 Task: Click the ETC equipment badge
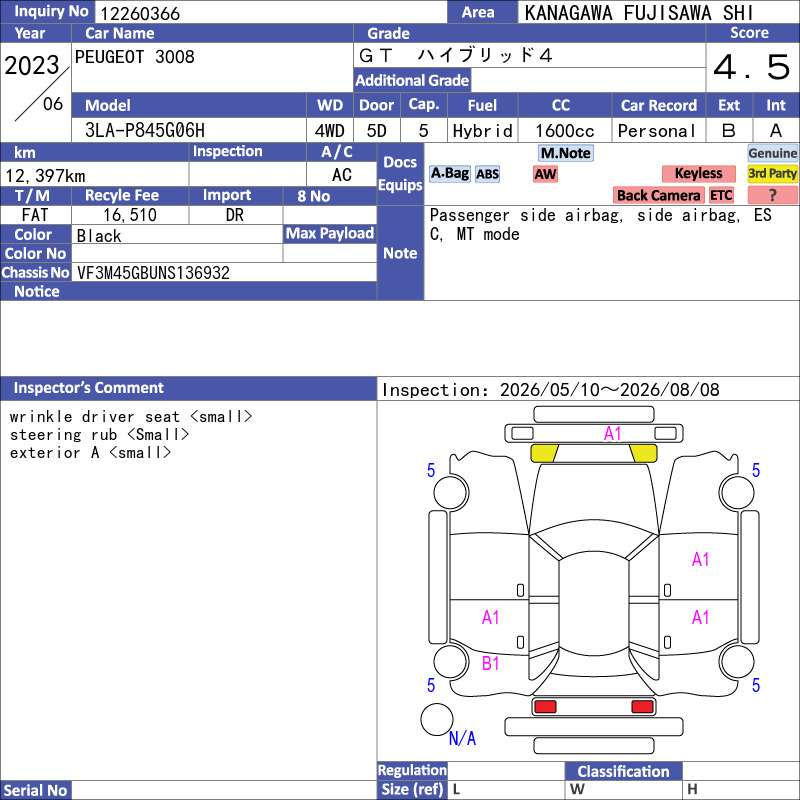tap(721, 195)
